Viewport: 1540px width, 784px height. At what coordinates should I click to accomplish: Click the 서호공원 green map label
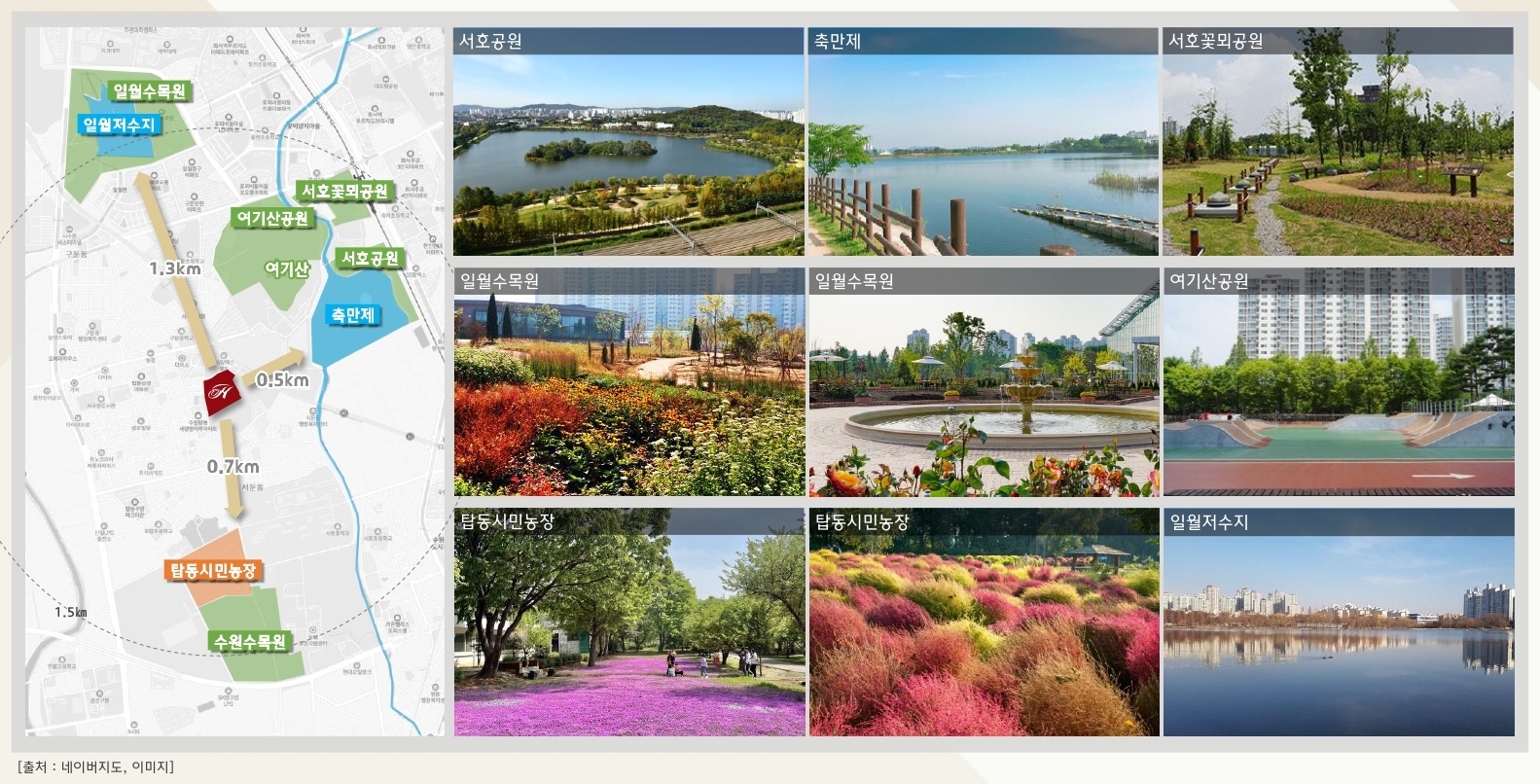(370, 258)
